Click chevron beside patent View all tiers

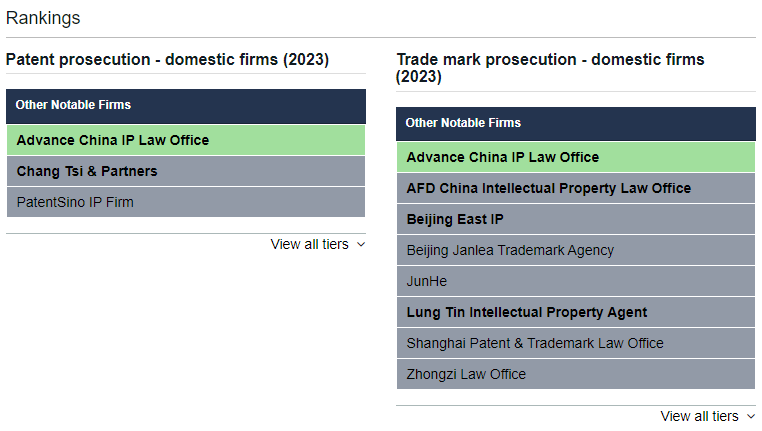click(x=360, y=244)
